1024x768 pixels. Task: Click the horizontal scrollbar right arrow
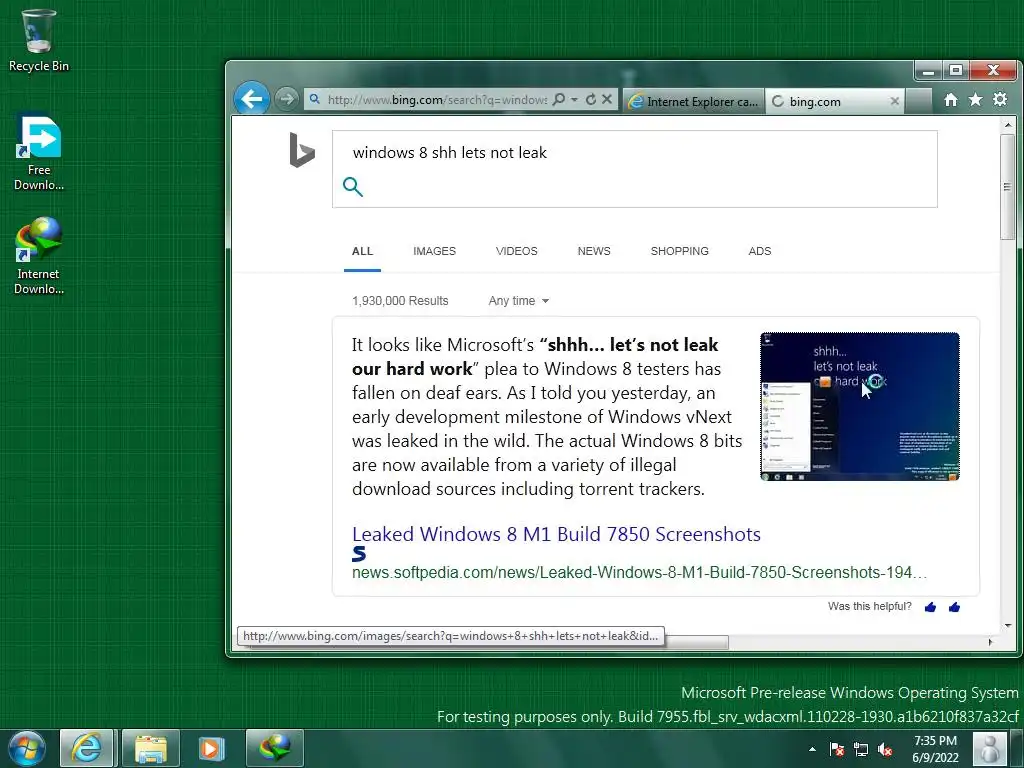point(991,642)
